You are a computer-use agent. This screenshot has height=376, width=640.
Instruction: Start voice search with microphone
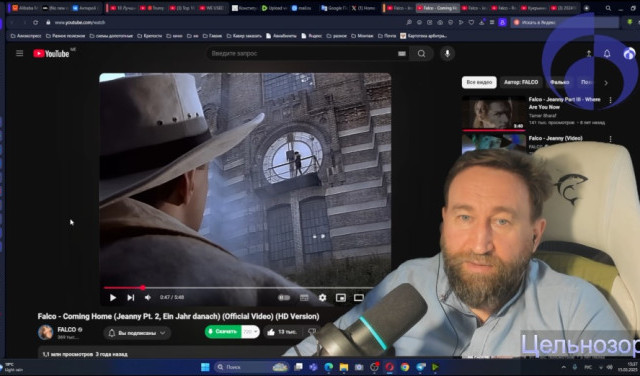point(447,53)
